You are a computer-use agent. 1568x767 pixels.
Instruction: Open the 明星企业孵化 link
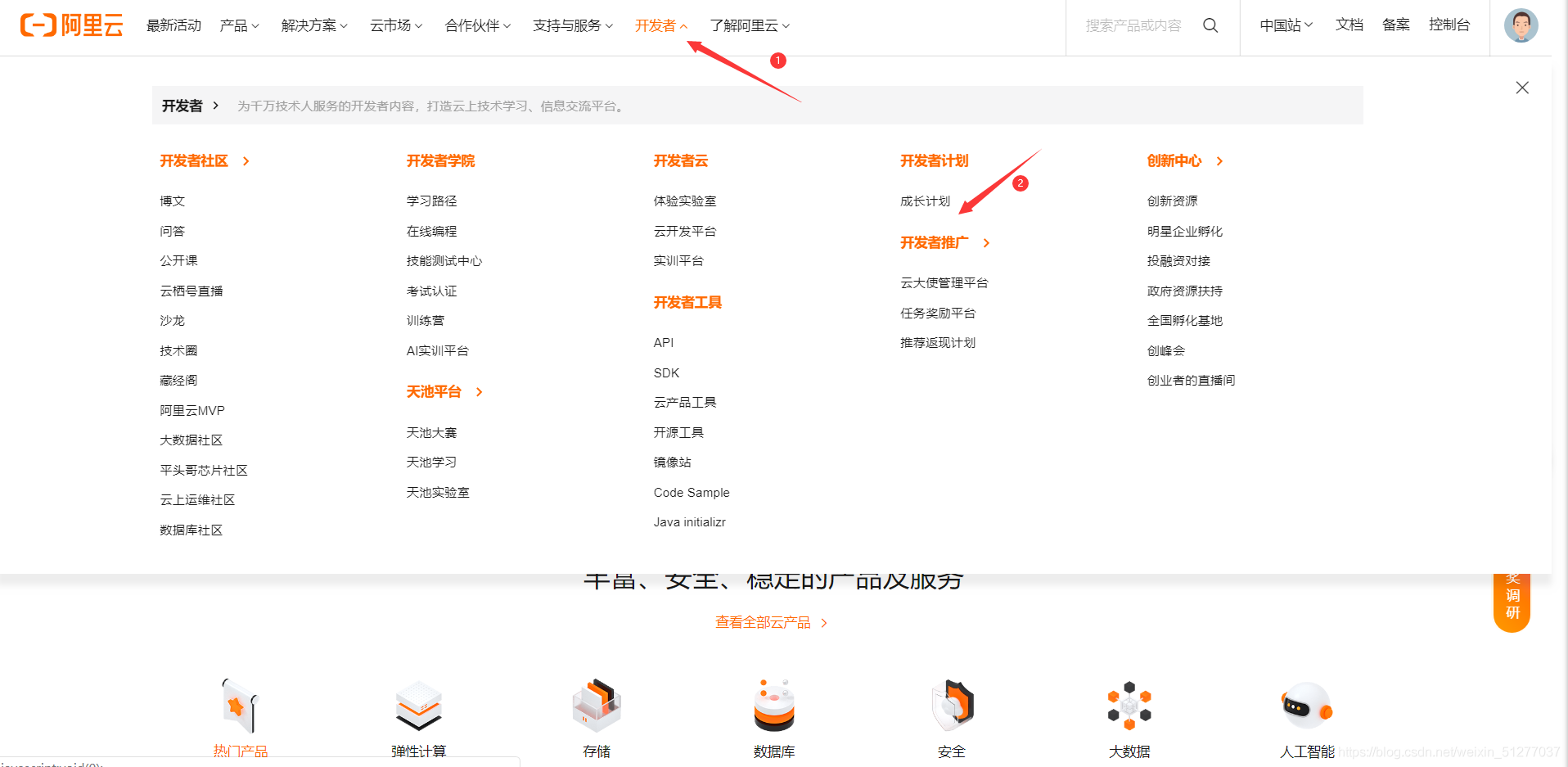[1185, 231]
